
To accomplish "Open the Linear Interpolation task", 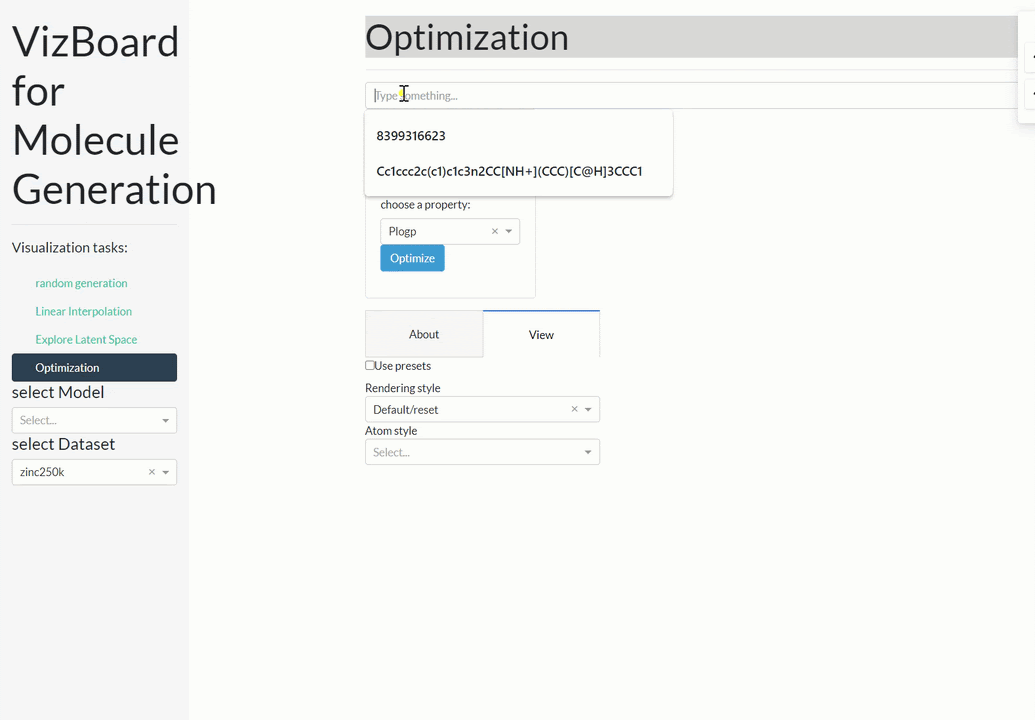I will point(84,311).
